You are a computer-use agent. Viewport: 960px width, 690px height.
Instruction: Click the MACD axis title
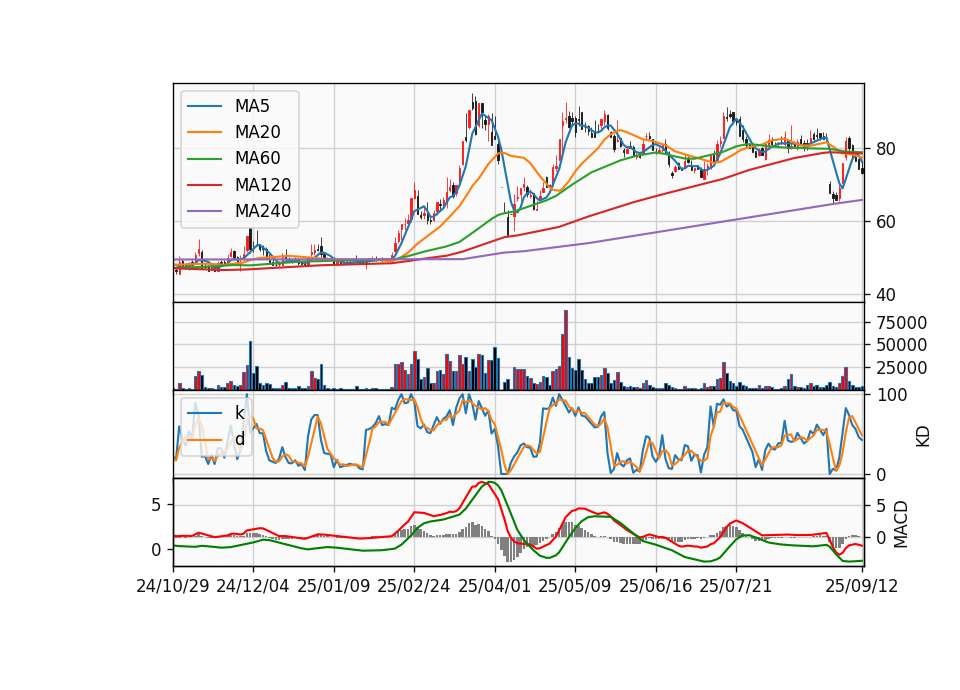(x=901, y=524)
